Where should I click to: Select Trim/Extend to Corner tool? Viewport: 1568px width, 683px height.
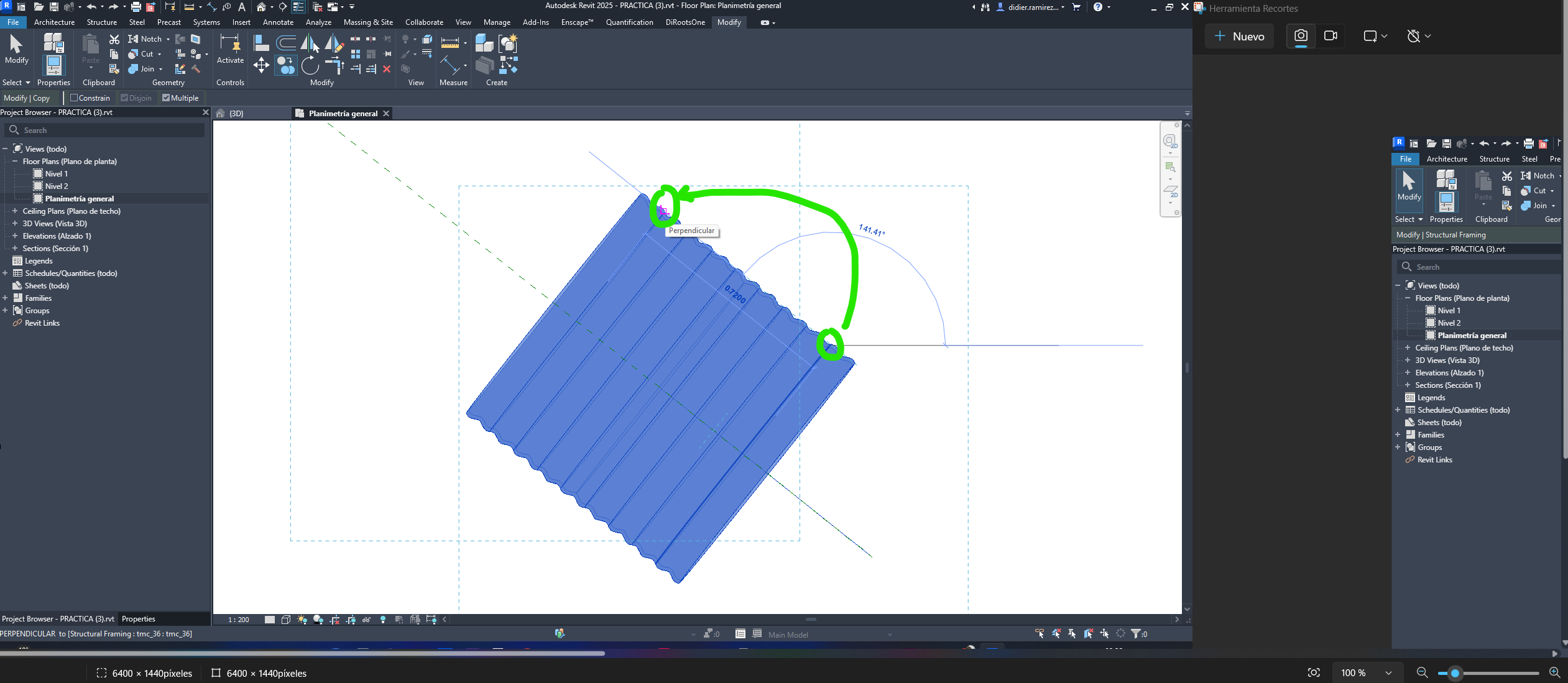334,65
